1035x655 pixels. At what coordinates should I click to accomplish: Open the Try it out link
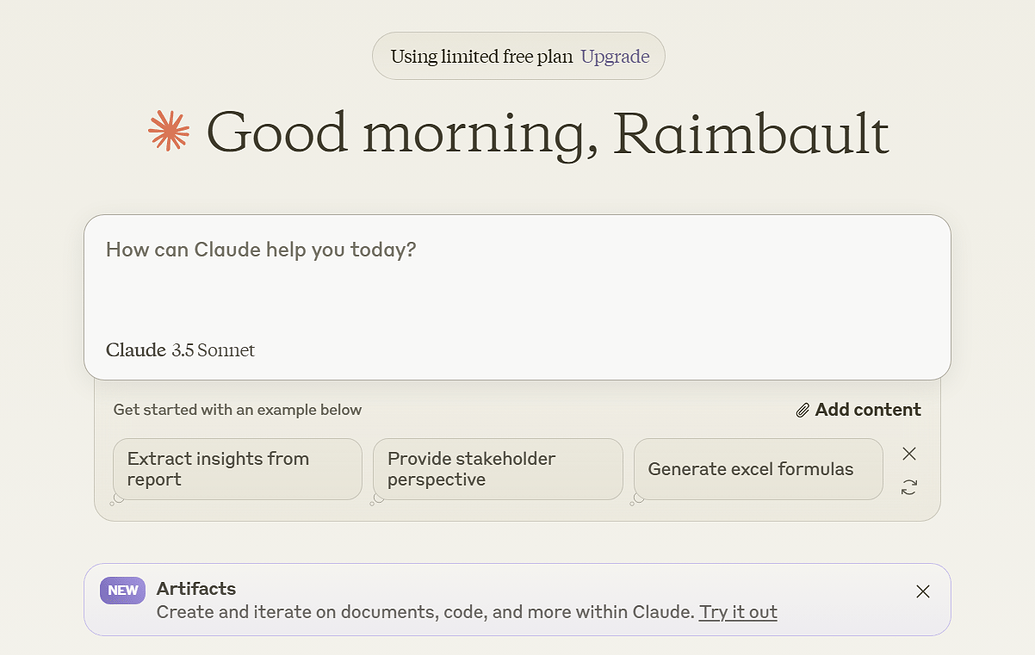tap(738, 612)
